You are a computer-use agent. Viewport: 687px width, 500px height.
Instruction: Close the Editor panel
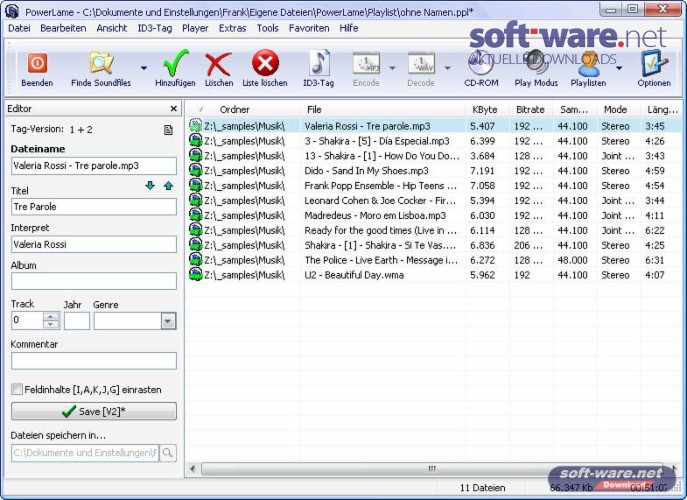174,109
